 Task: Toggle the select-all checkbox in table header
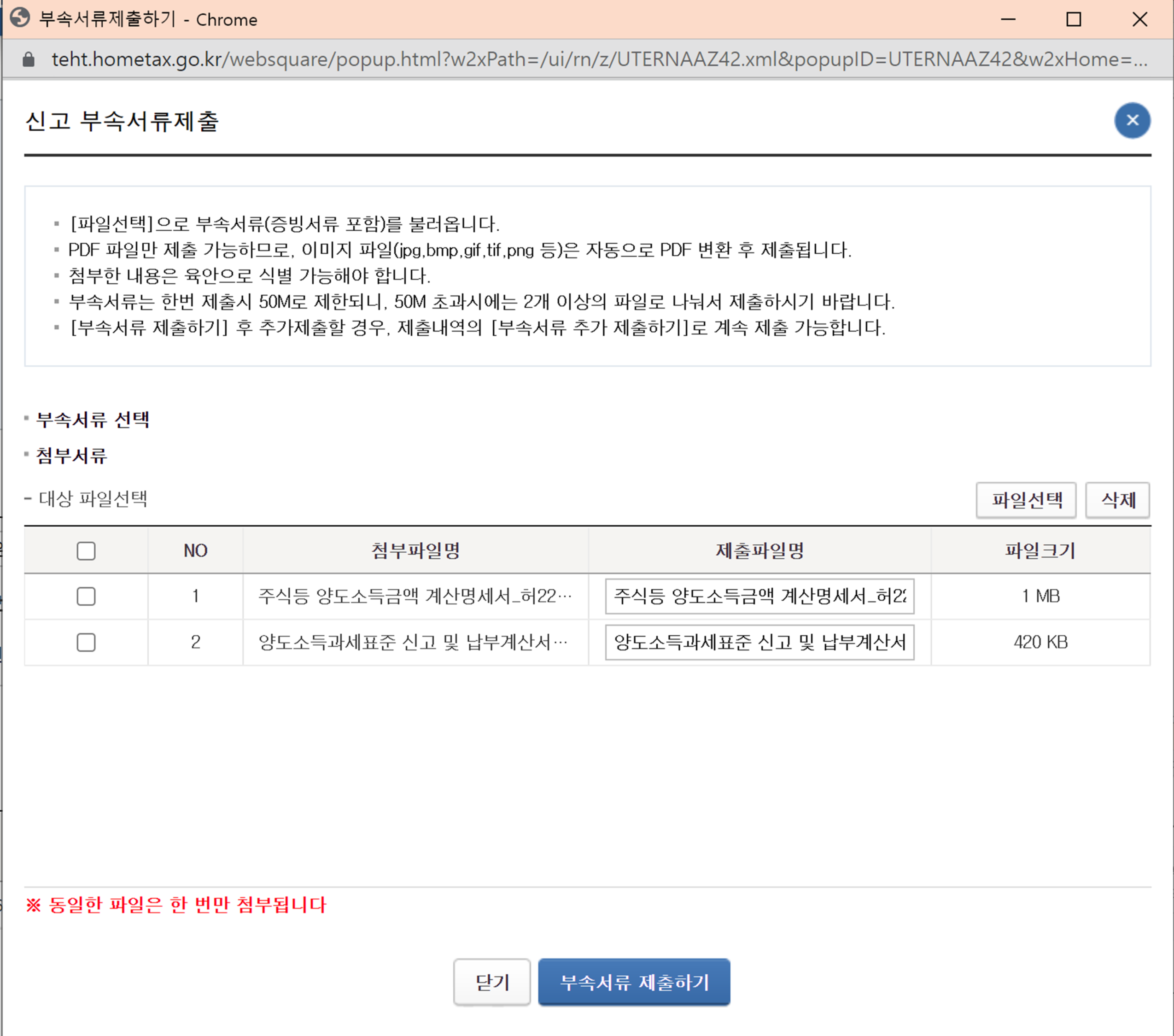[86, 550]
